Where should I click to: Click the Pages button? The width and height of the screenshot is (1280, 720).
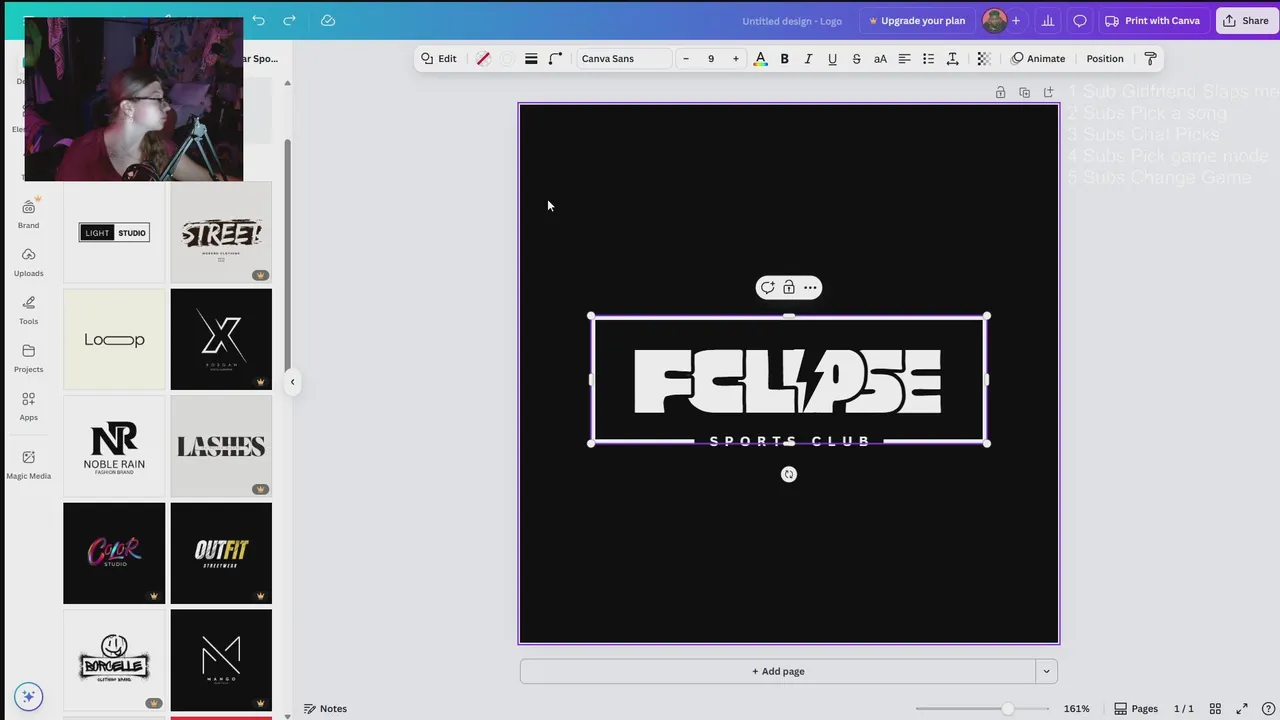1136,709
